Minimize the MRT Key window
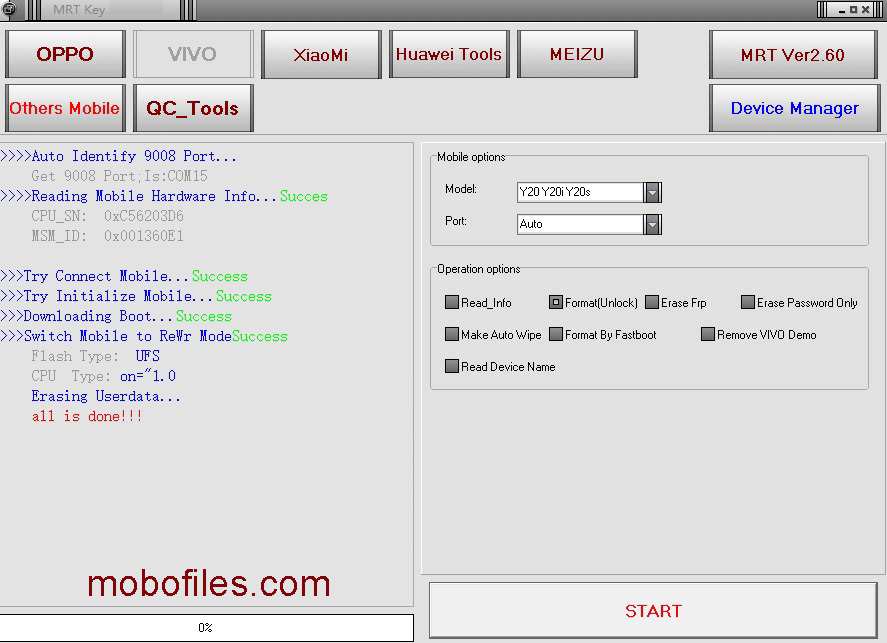887x643 pixels. click(x=842, y=10)
